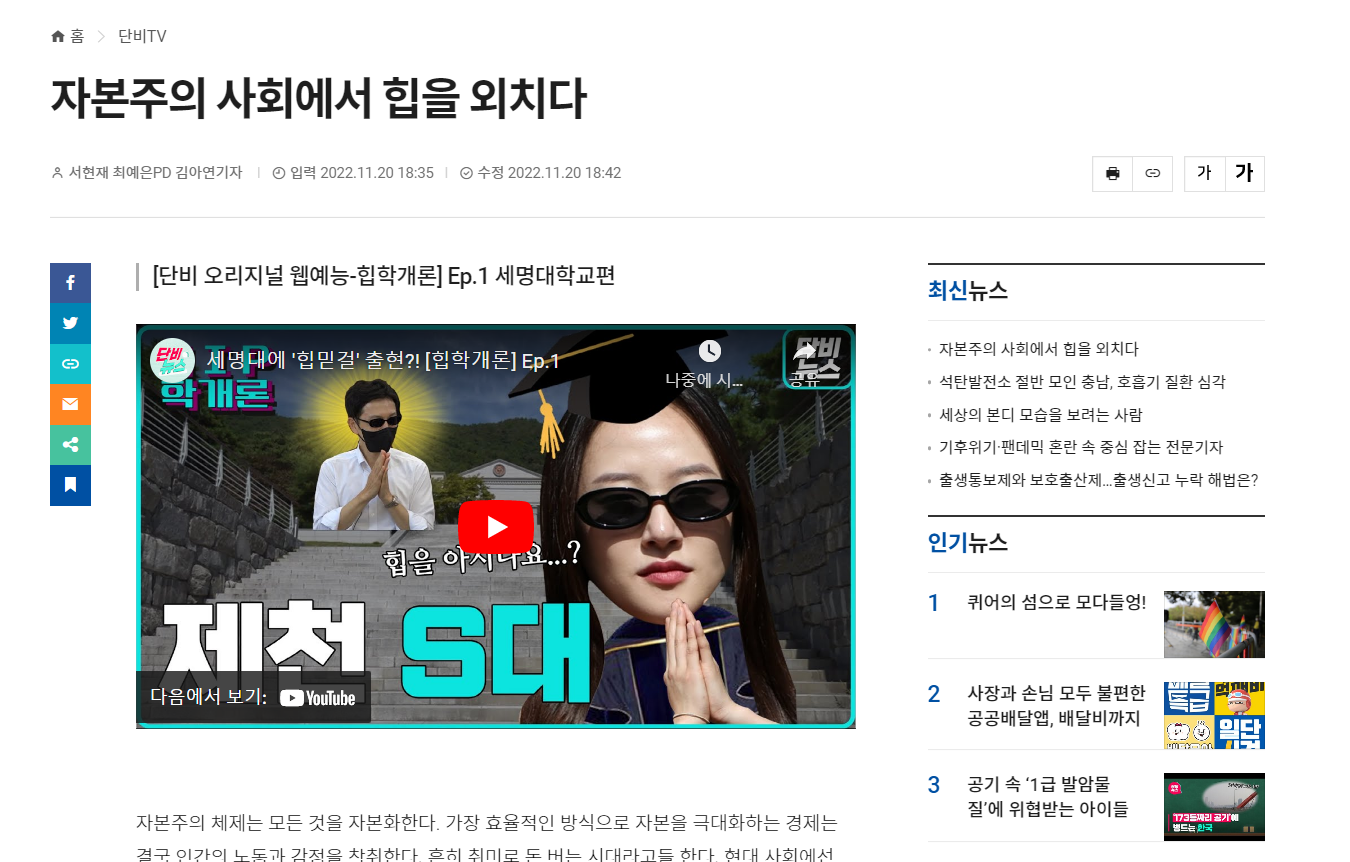The height and width of the screenshot is (862, 1350).
Task: Click YouTube watch later clock icon
Action: coord(709,352)
